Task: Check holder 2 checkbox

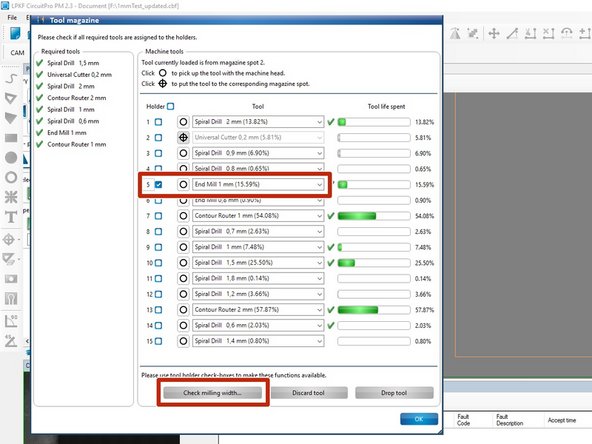Action: click(x=159, y=138)
